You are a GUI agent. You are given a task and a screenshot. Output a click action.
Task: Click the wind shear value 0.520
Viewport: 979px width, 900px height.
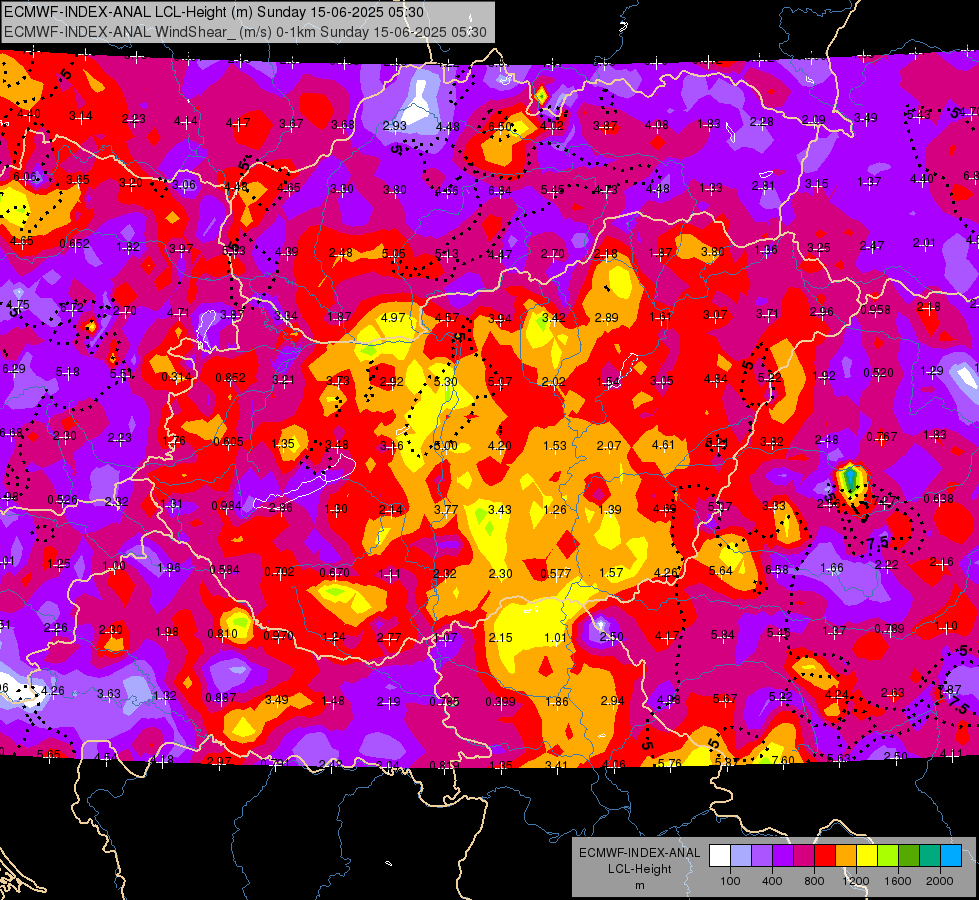tap(878, 373)
